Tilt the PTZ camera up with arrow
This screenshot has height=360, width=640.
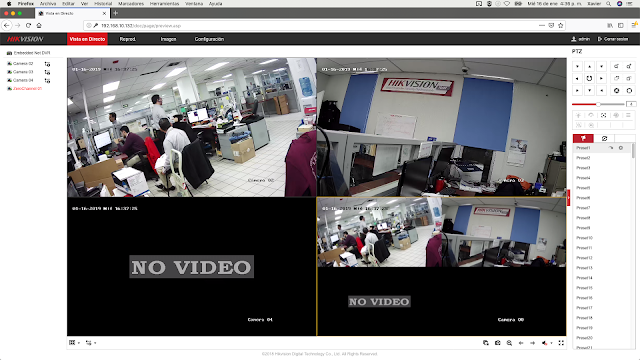point(589,66)
